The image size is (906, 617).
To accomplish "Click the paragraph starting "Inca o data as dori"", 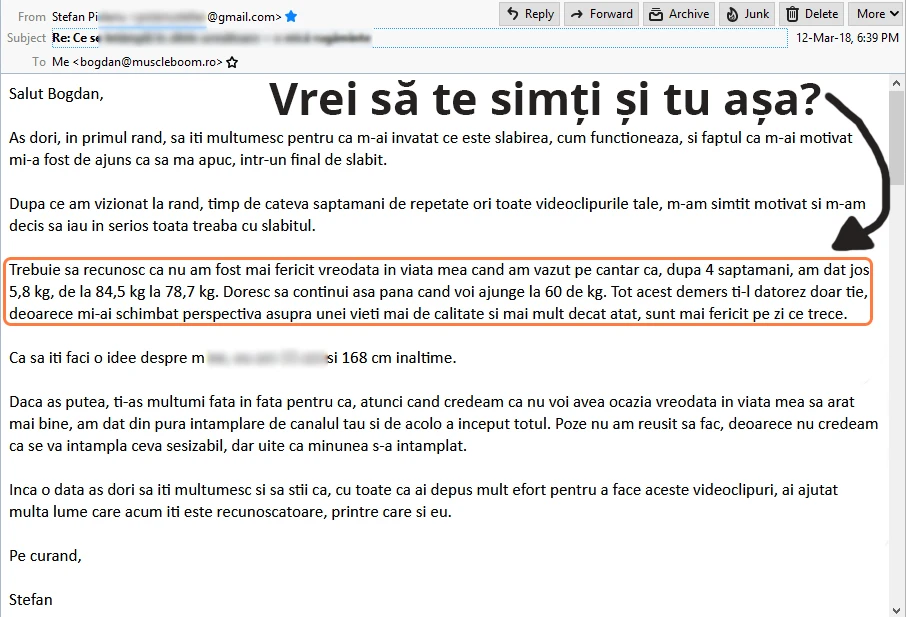I will coord(424,500).
